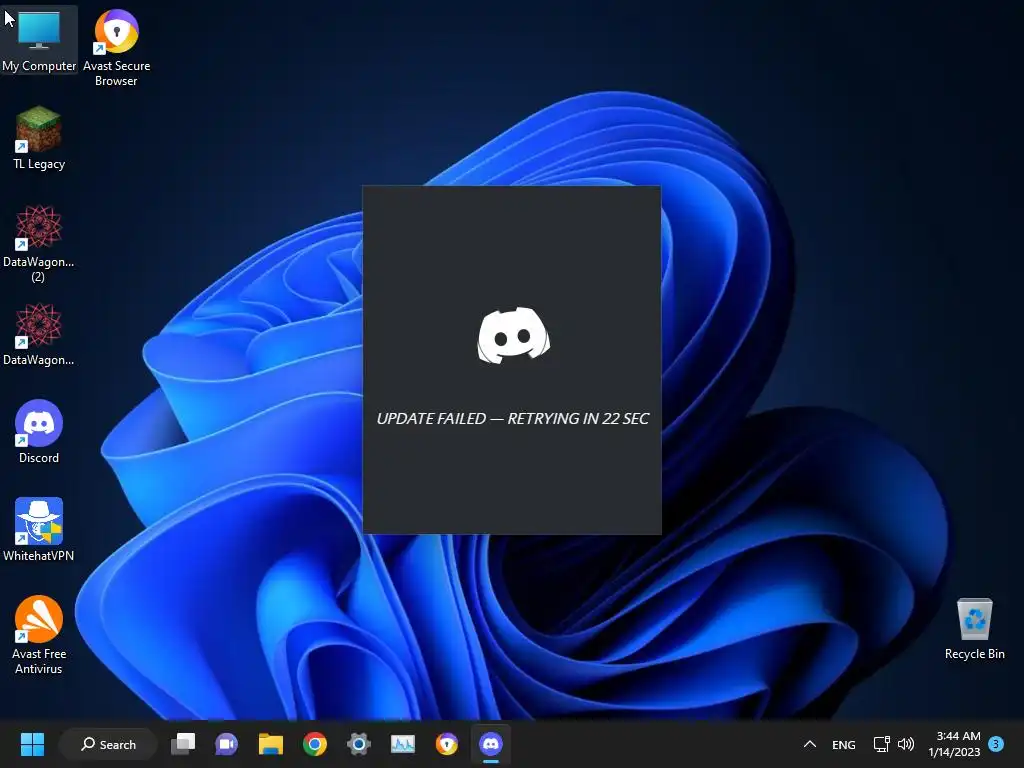Open the volume speaker tray icon

coord(906,744)
